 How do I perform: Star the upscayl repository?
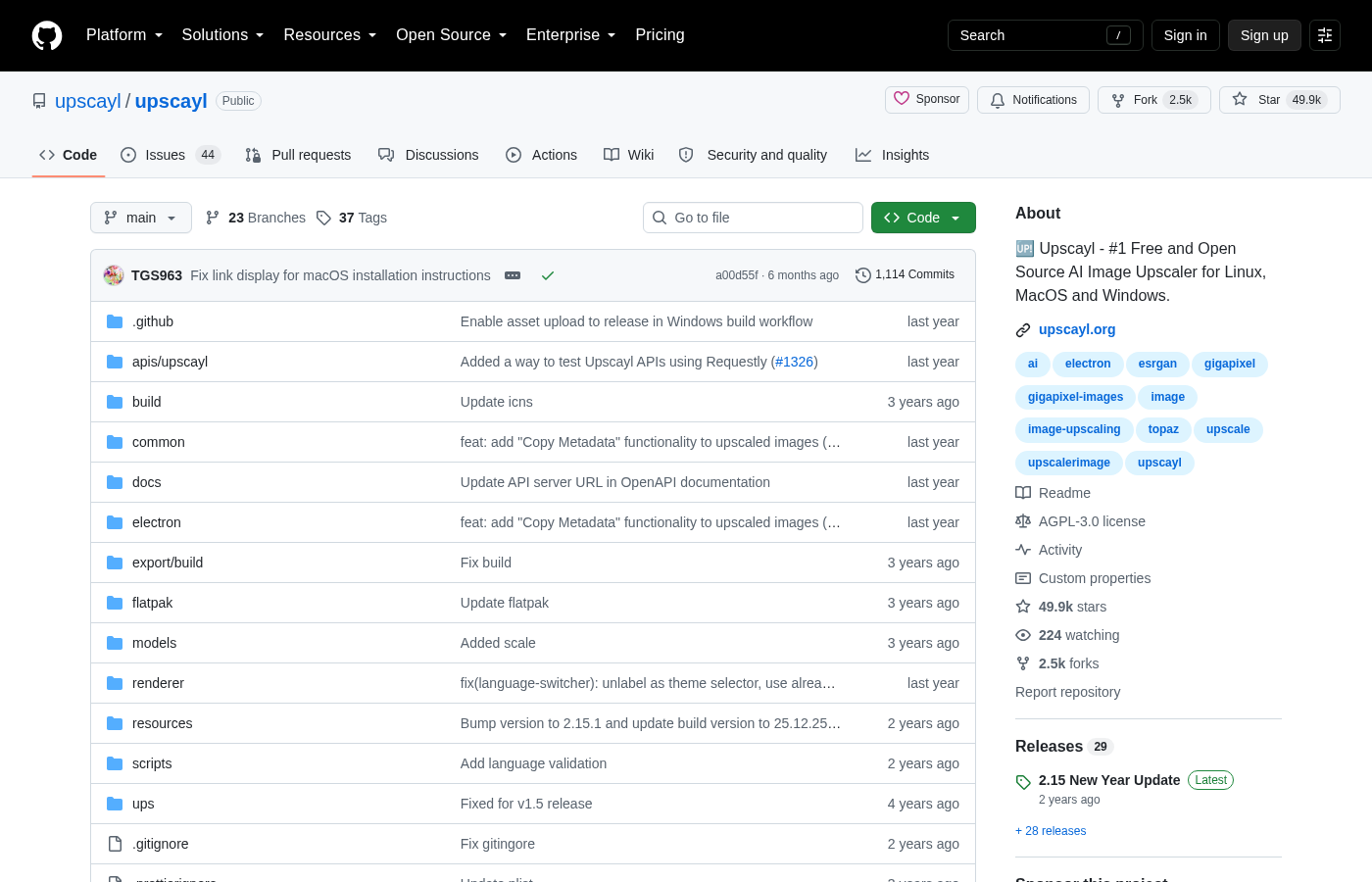pyautogui.click(x=1280, y=100)
